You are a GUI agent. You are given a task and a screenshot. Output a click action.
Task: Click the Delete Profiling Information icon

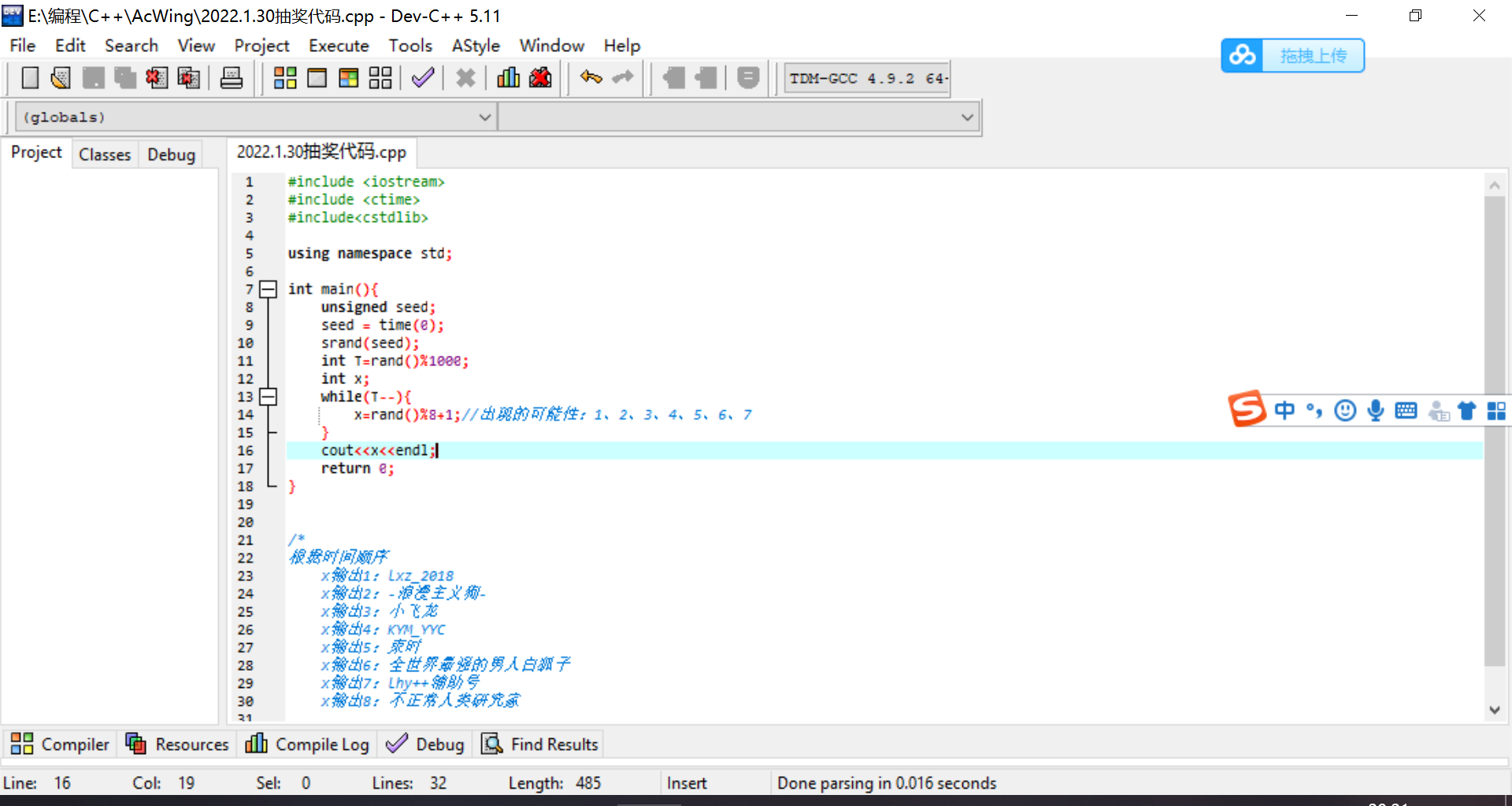coord(540,78)
